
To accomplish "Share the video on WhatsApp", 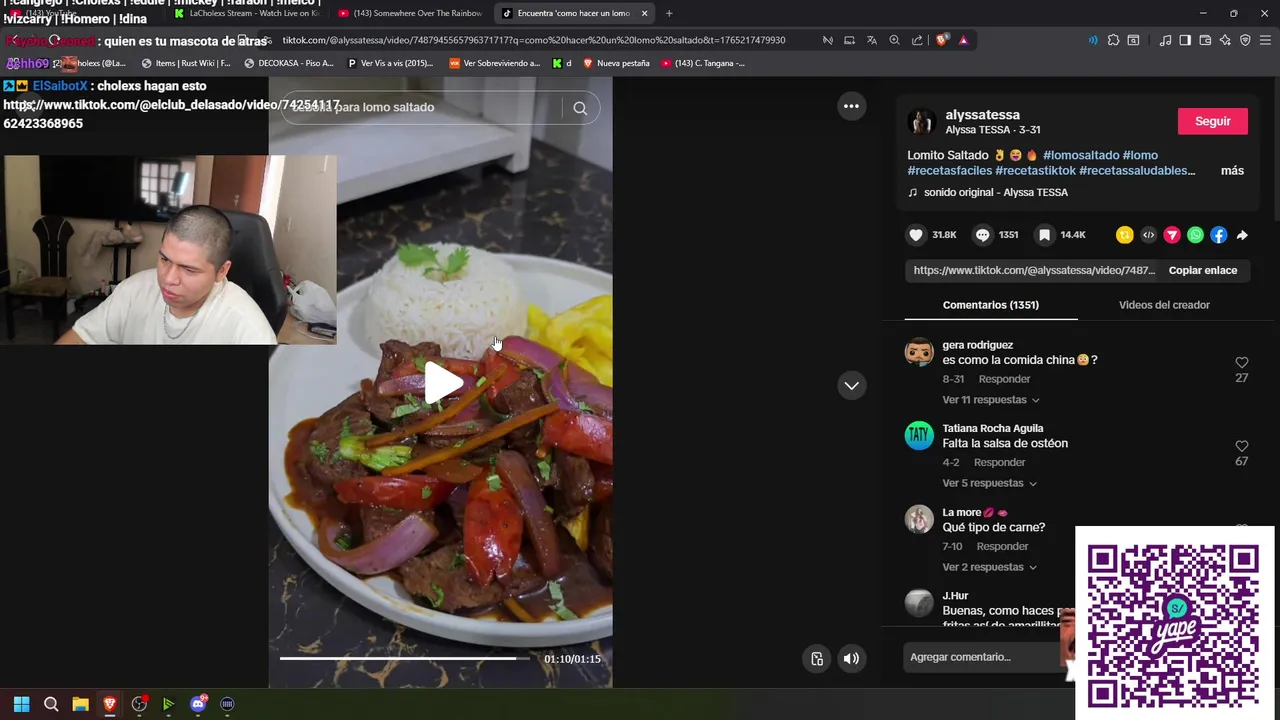I will 1195,235.
